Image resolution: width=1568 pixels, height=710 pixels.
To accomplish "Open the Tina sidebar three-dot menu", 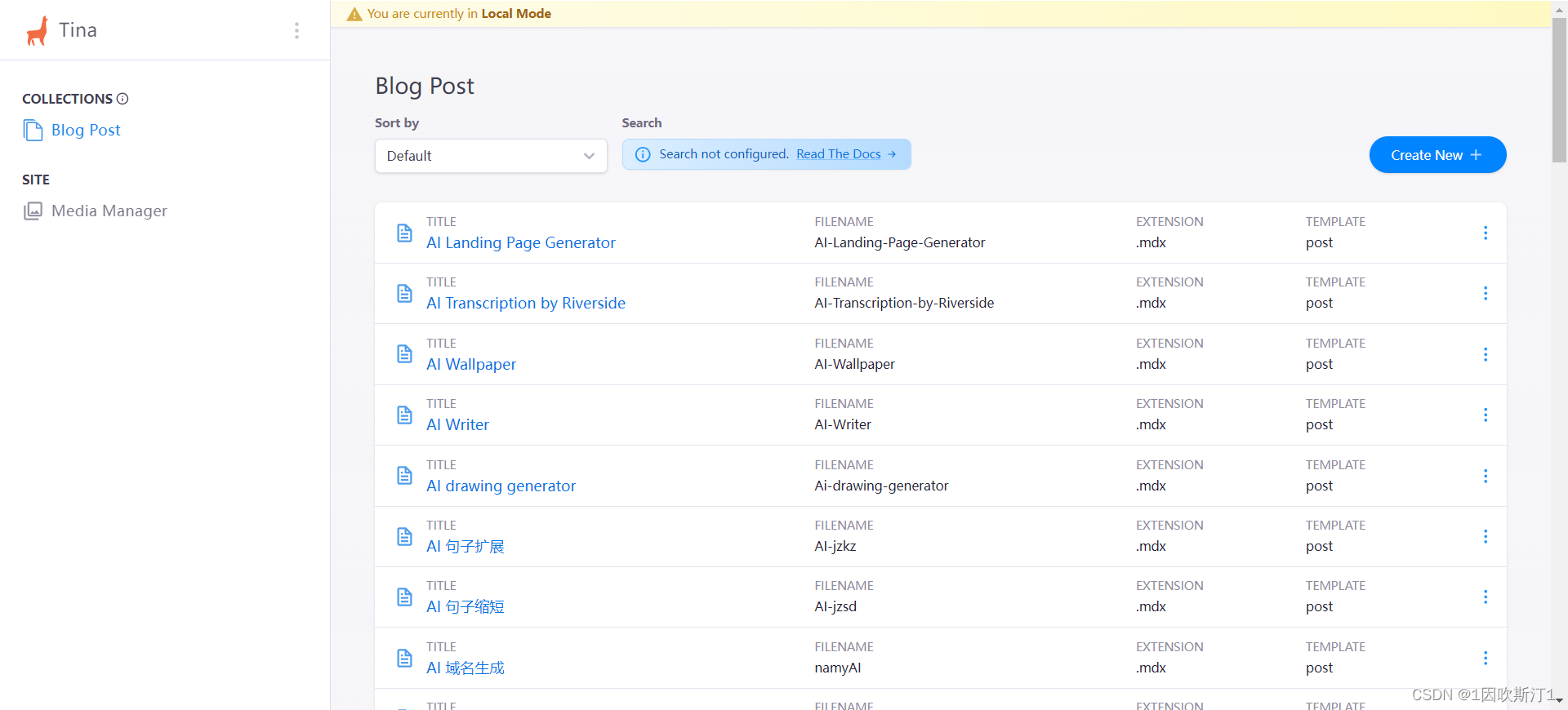I will click(x=296, y=30).
